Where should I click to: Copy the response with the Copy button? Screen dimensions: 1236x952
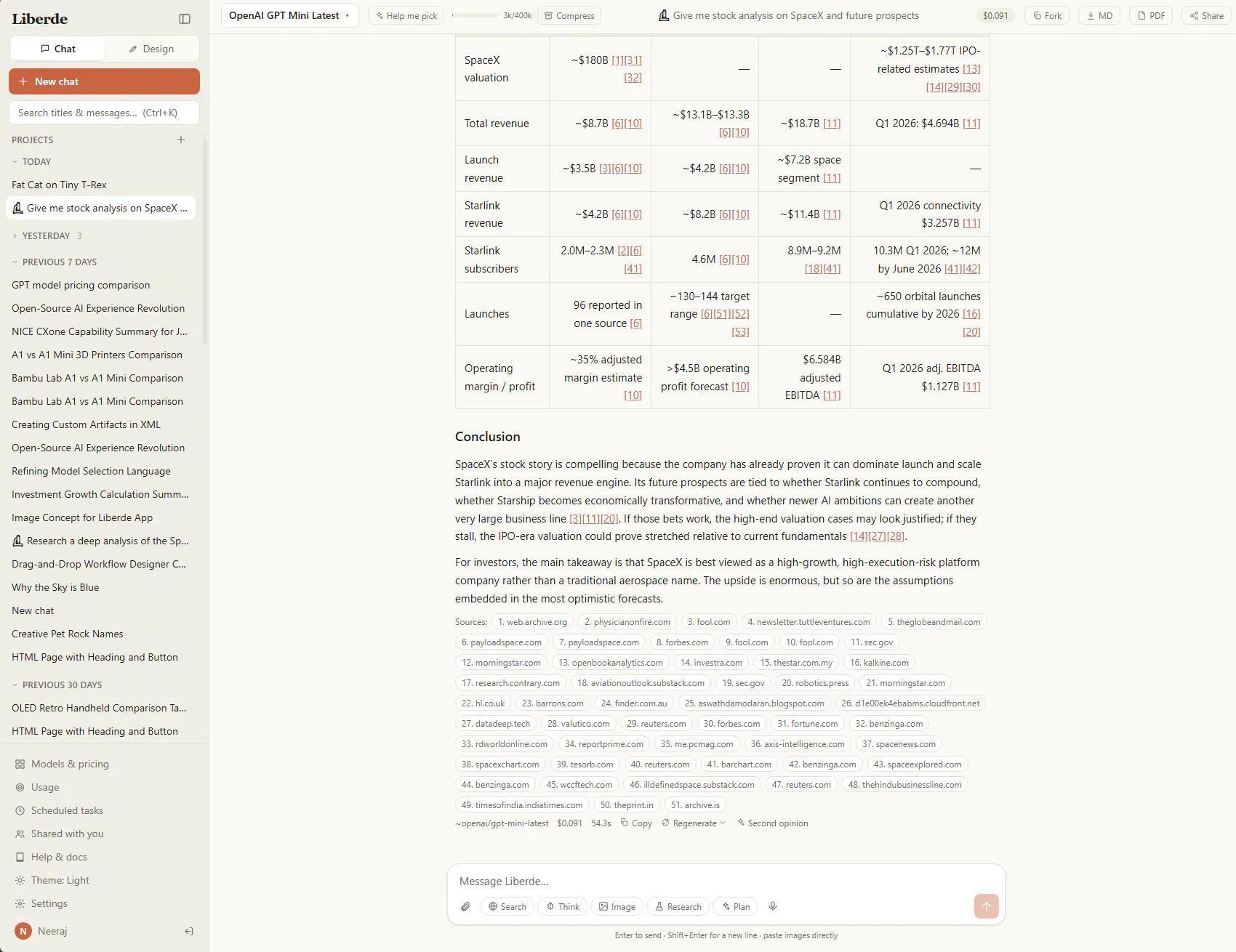(x=636, y=823)
